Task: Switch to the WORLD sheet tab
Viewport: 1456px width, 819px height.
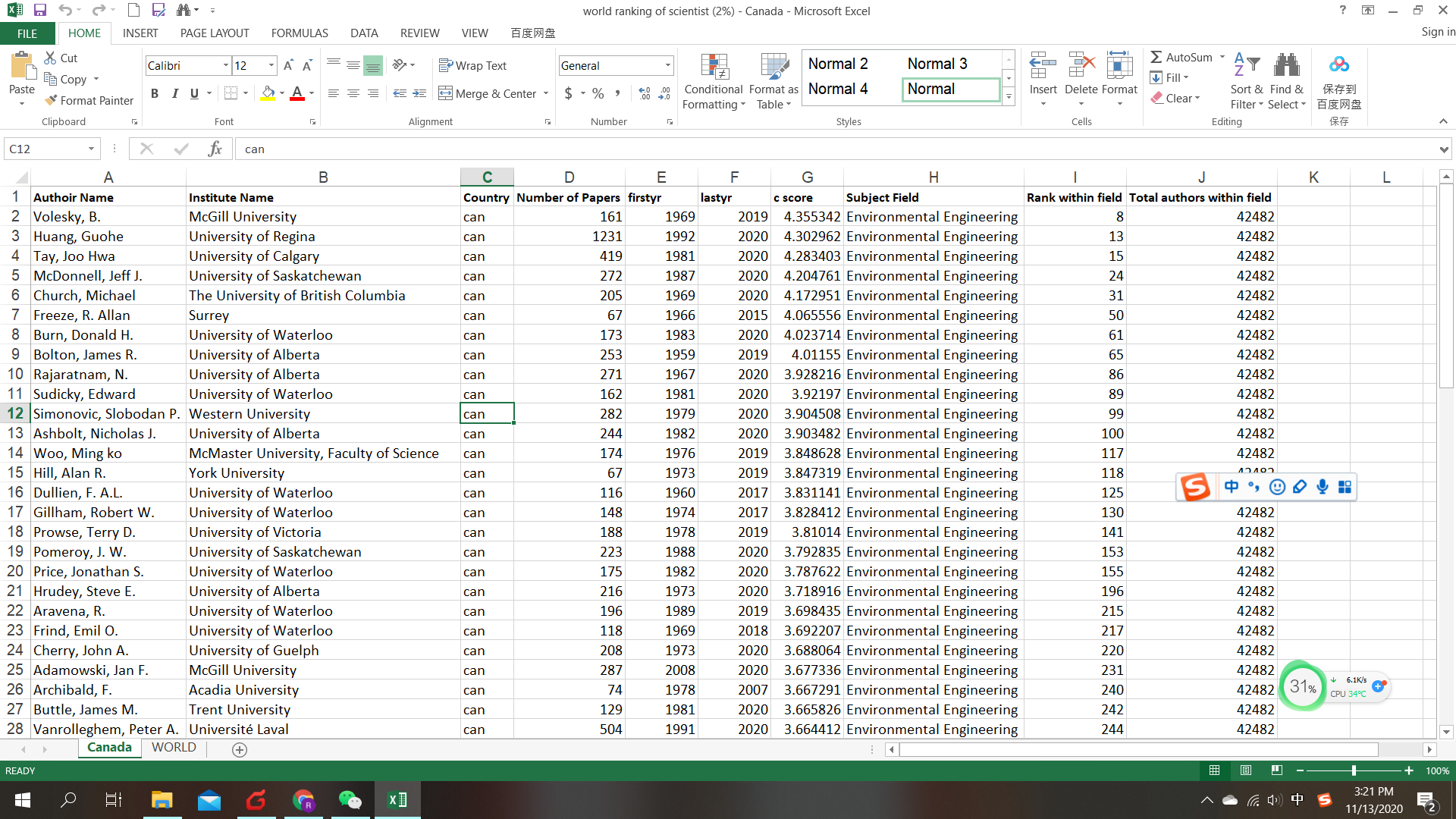Action: (x=174, y=747)
